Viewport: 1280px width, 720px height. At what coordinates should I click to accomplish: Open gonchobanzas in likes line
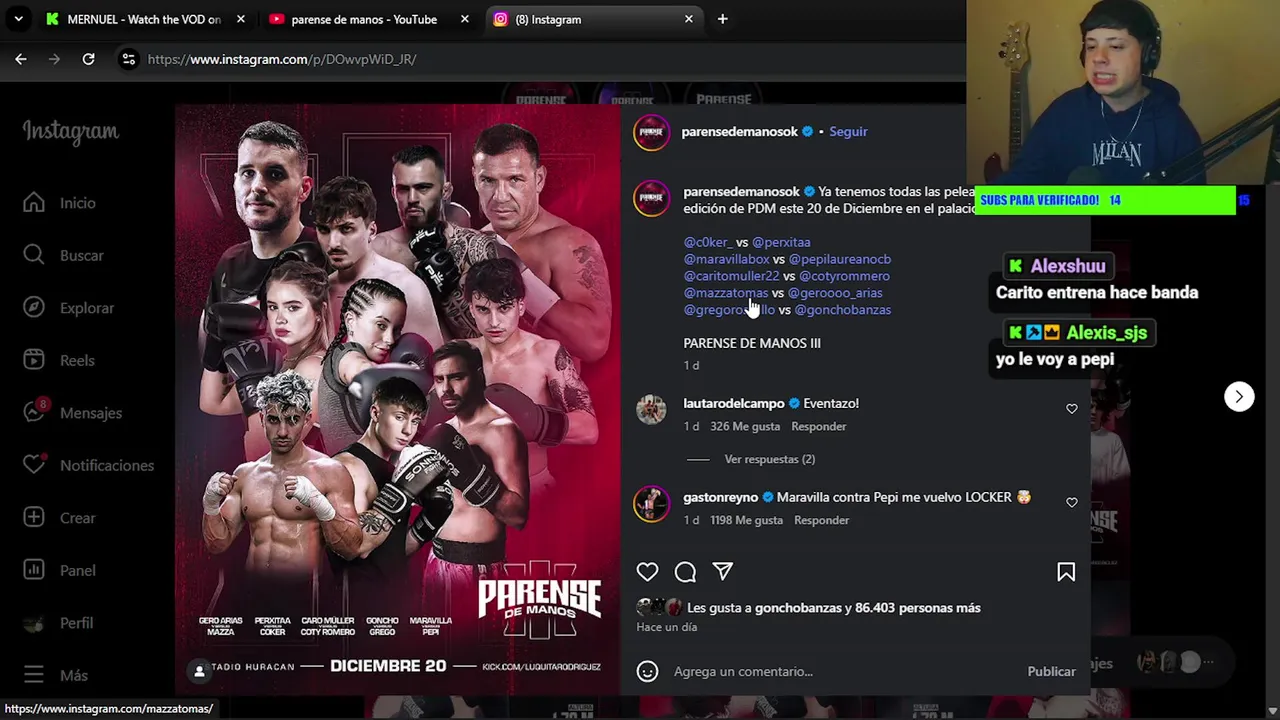tap(798, 608)
